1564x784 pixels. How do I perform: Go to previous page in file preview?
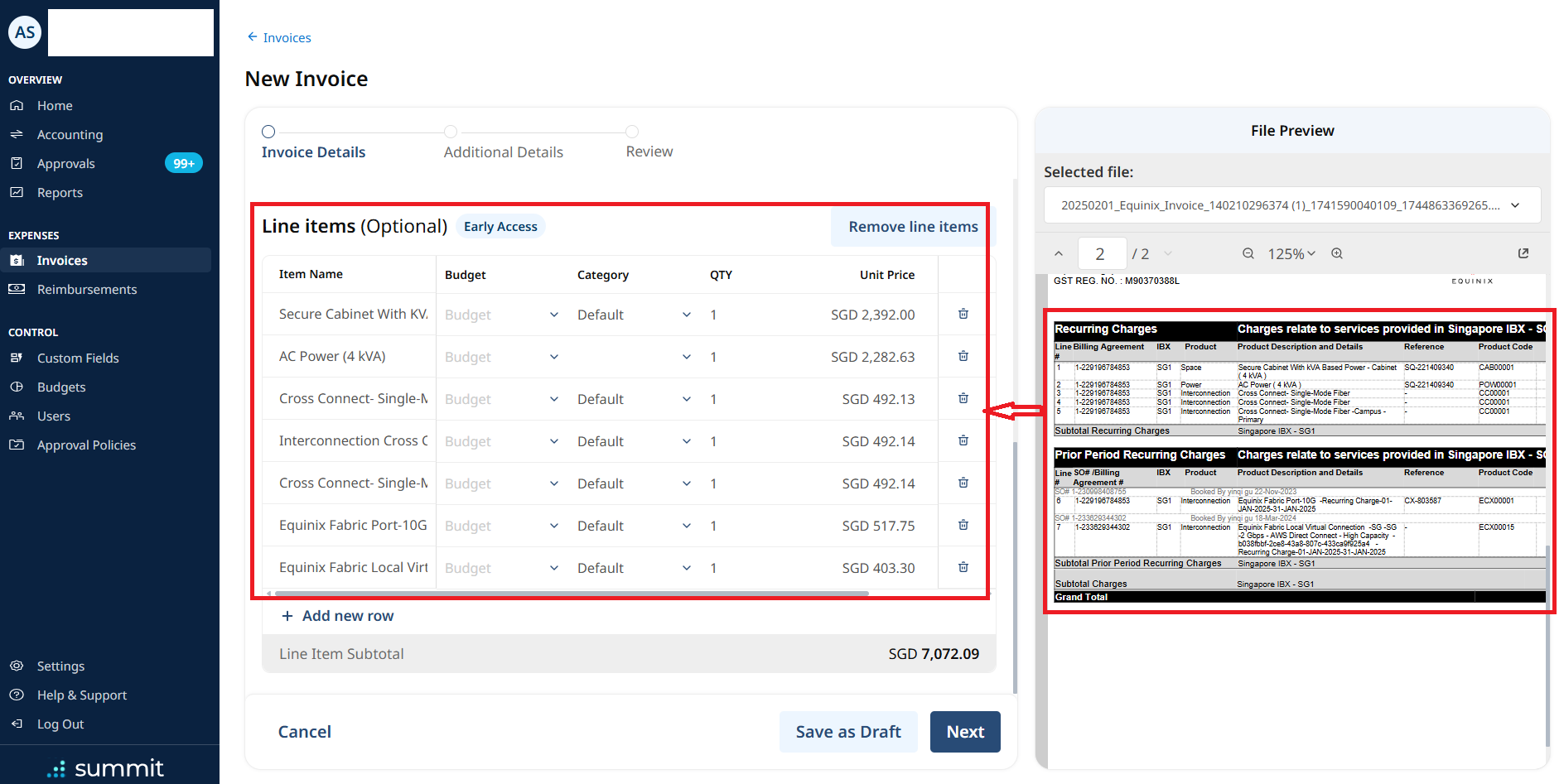[1059, 253]
